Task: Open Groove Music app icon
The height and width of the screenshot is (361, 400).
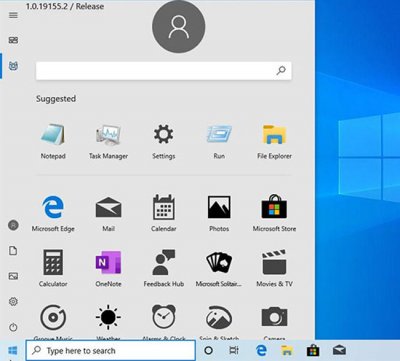Action: coord(53,317)
